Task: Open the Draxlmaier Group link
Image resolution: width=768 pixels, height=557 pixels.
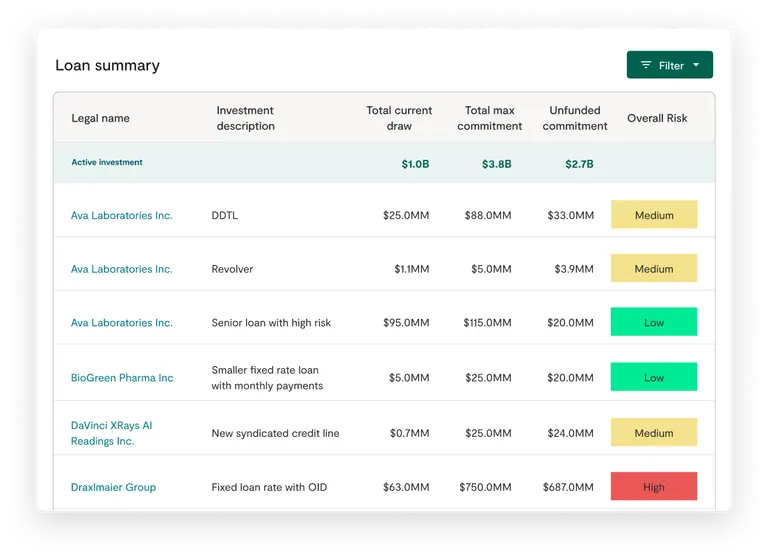Action: point(113,487)
